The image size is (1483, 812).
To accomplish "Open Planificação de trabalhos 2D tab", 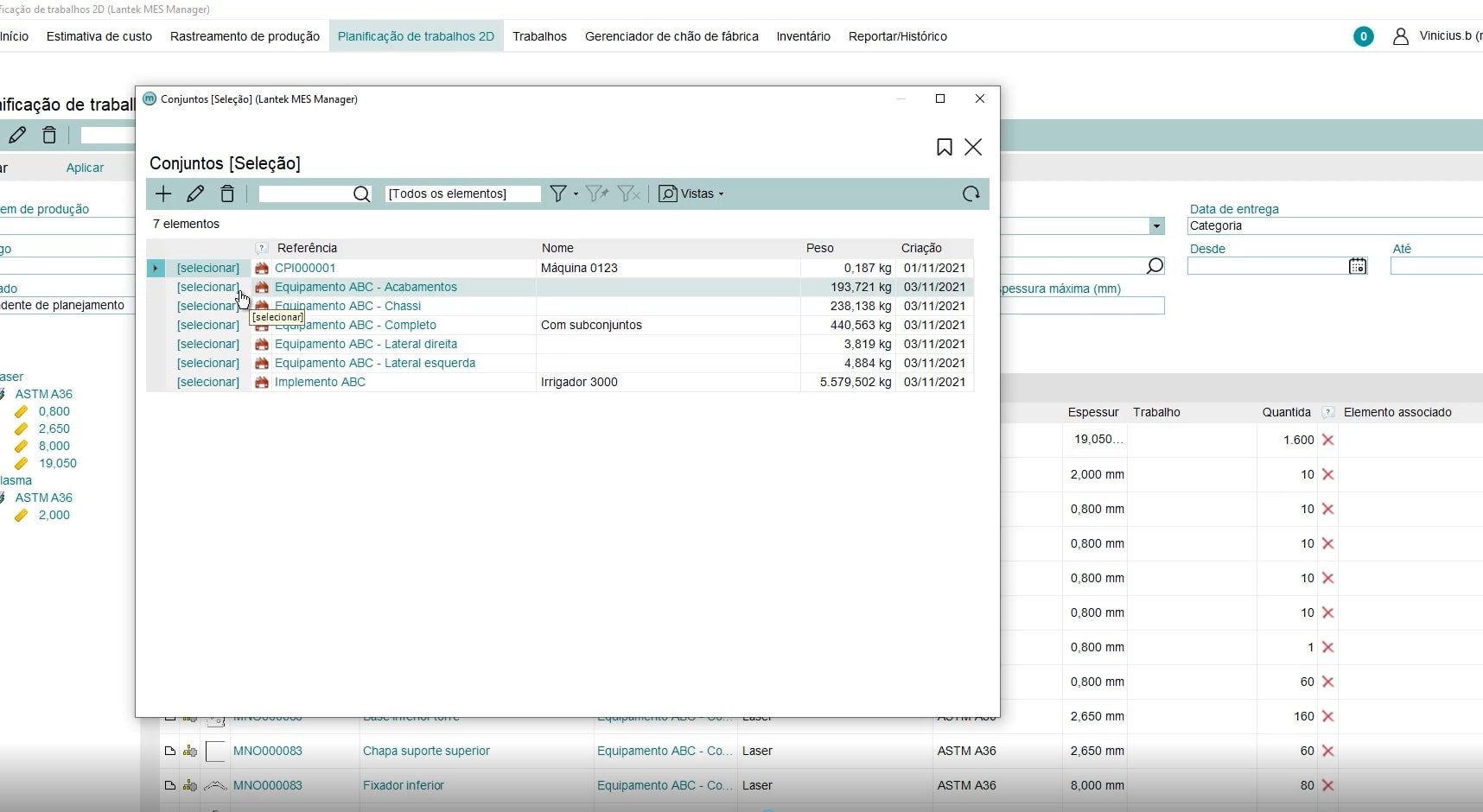I will pyautogui.click(x=416, y=36).
